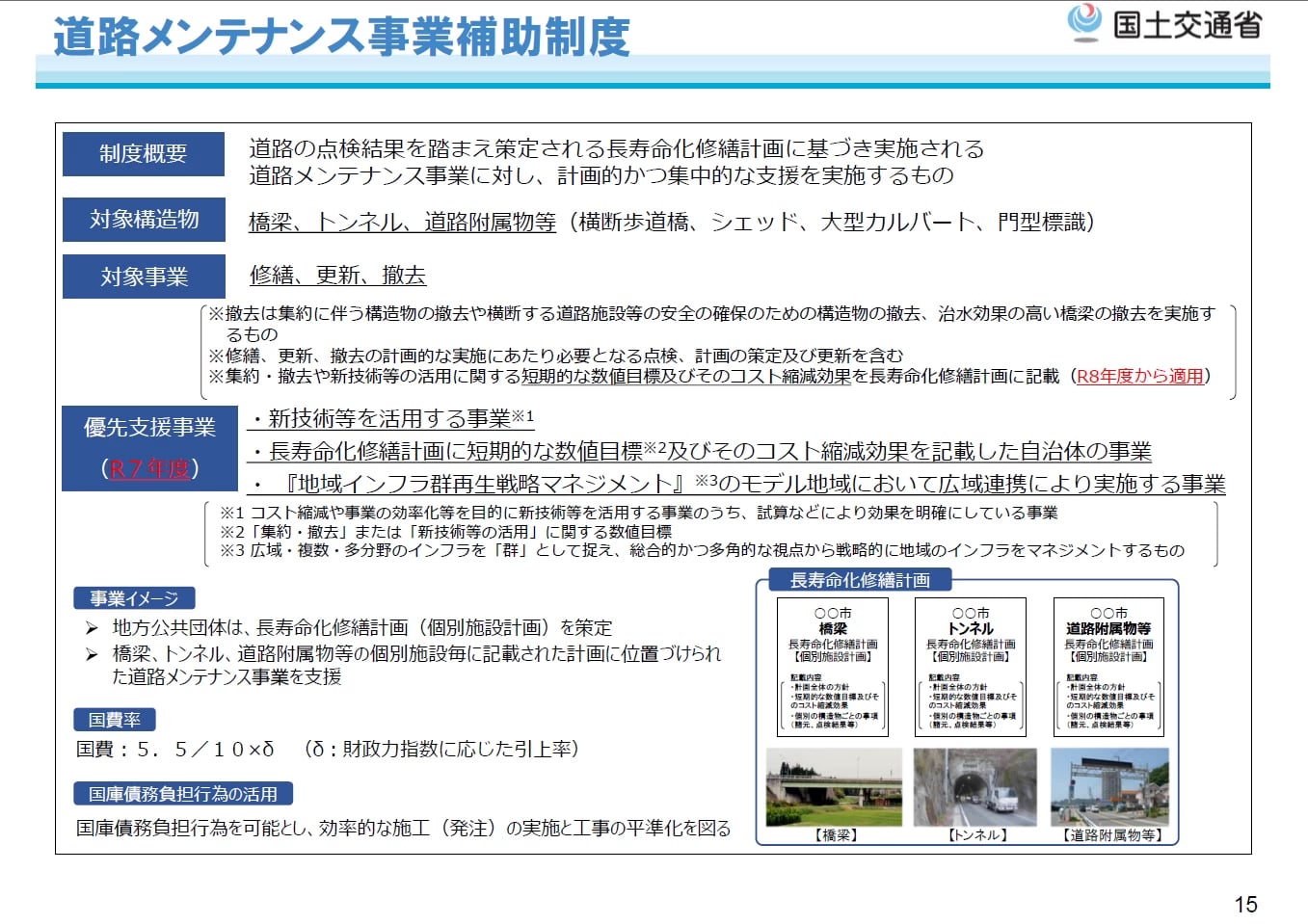Select the ○○市 トンネル plan card
This screenshot has width=1308, height=924.
pyautogui.click(x=971, y=667)
